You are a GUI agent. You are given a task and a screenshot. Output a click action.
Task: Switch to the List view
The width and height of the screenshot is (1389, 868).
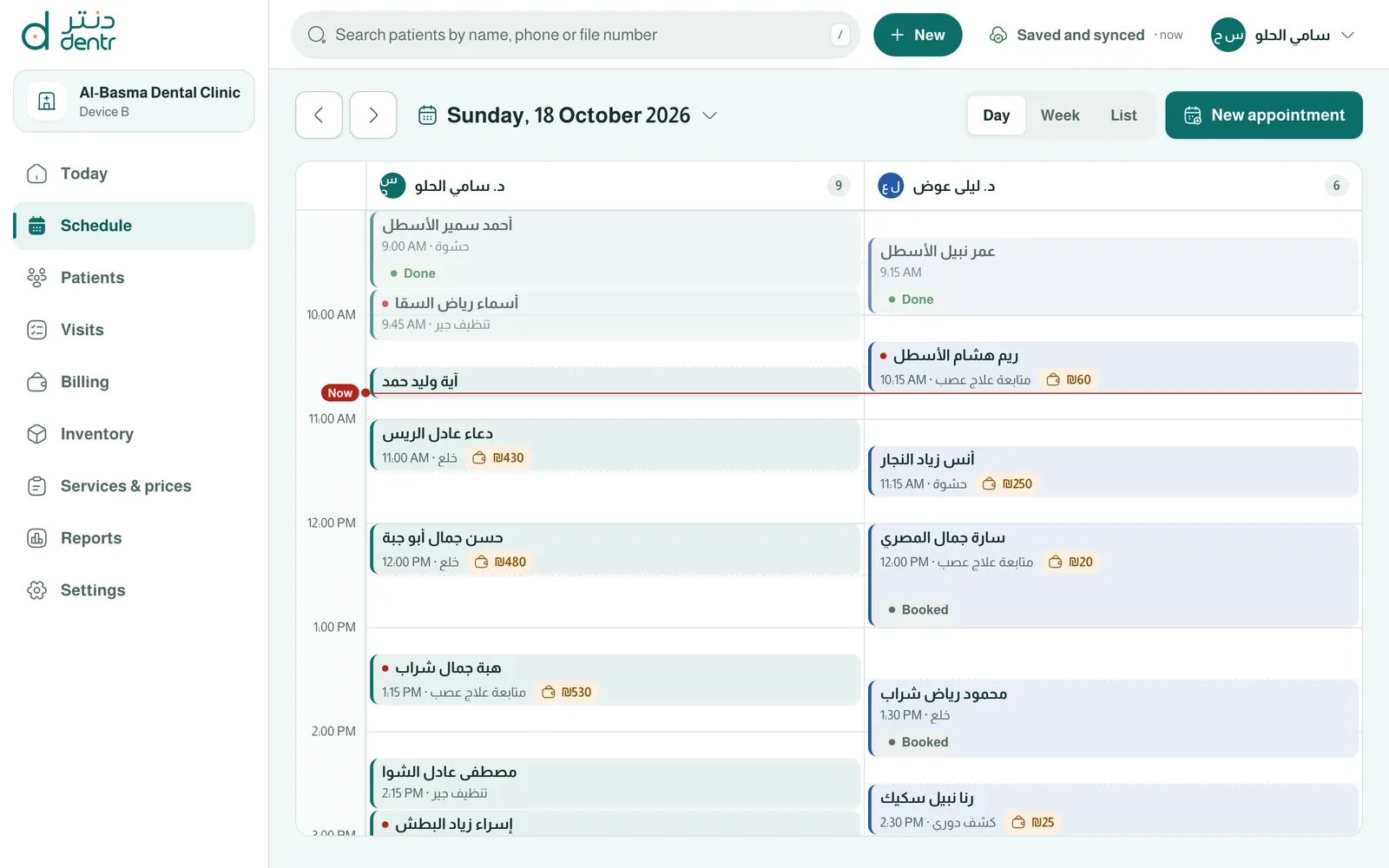(x=1123, y=115)
